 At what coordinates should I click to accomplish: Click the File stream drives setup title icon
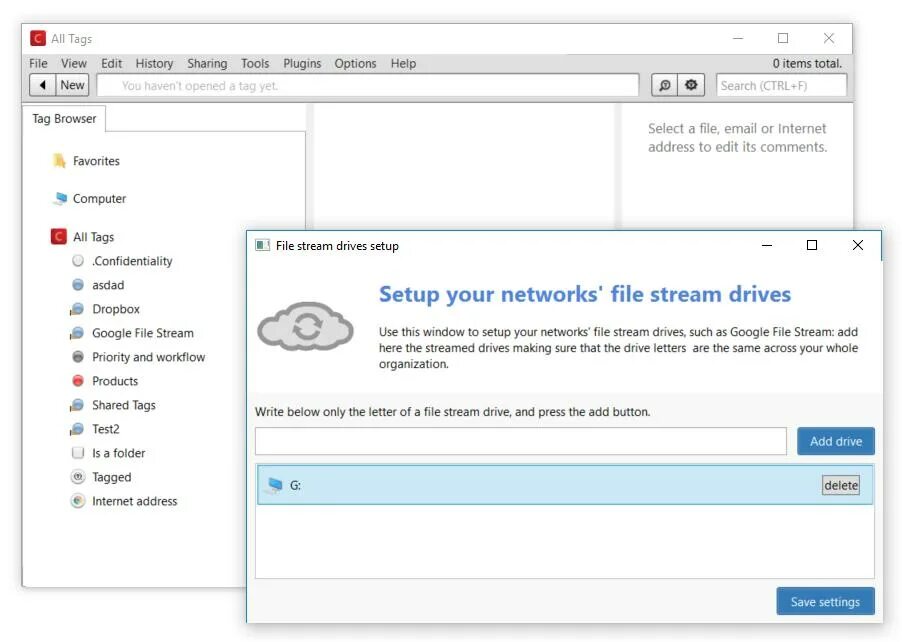coord(262,246)
